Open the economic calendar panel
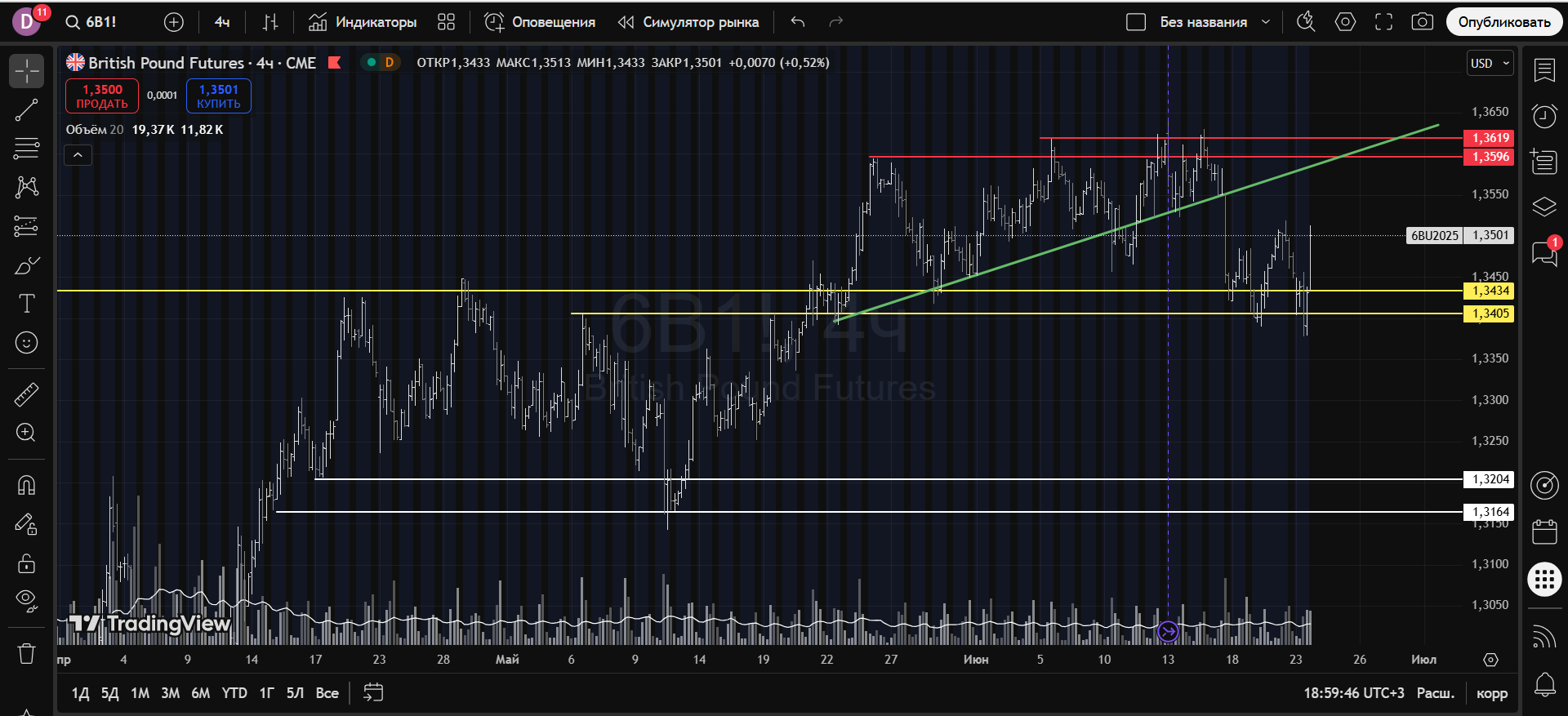This screenshot has width=1568, height=716. pos(1544,531)
